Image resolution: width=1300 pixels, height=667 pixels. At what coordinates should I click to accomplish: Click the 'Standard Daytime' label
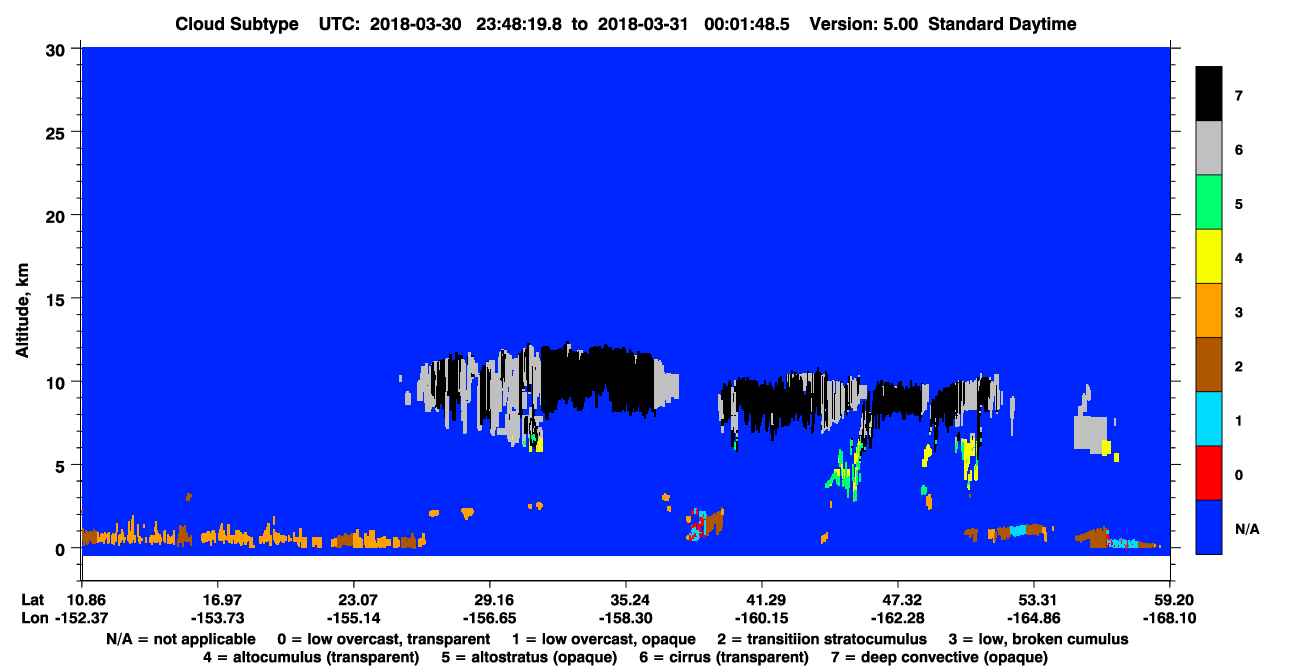click(1002, 24)
